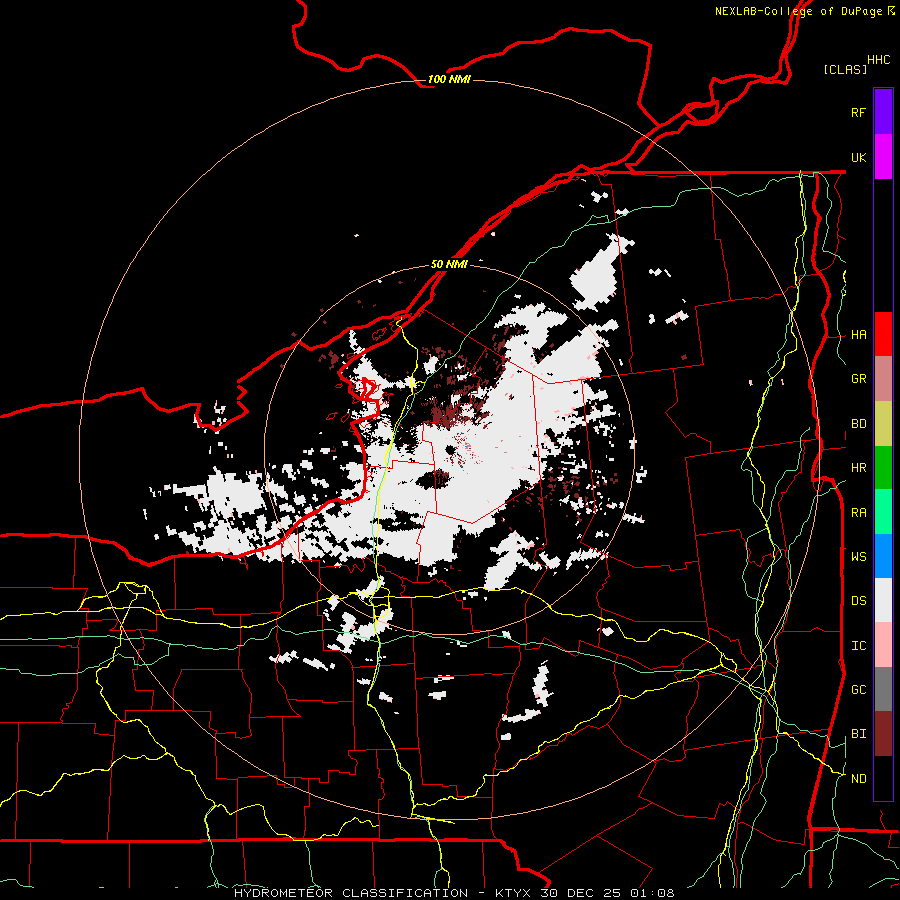
Task: Pick the dark green HR legend swatch
Action: [x=883, y=467]
